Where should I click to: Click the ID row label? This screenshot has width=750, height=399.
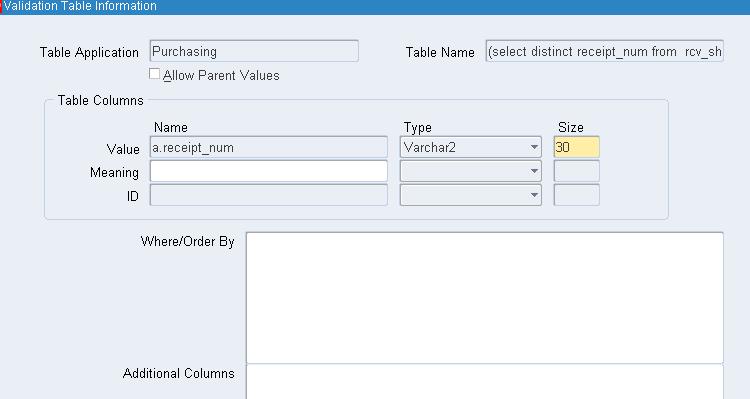coord(132,196)
